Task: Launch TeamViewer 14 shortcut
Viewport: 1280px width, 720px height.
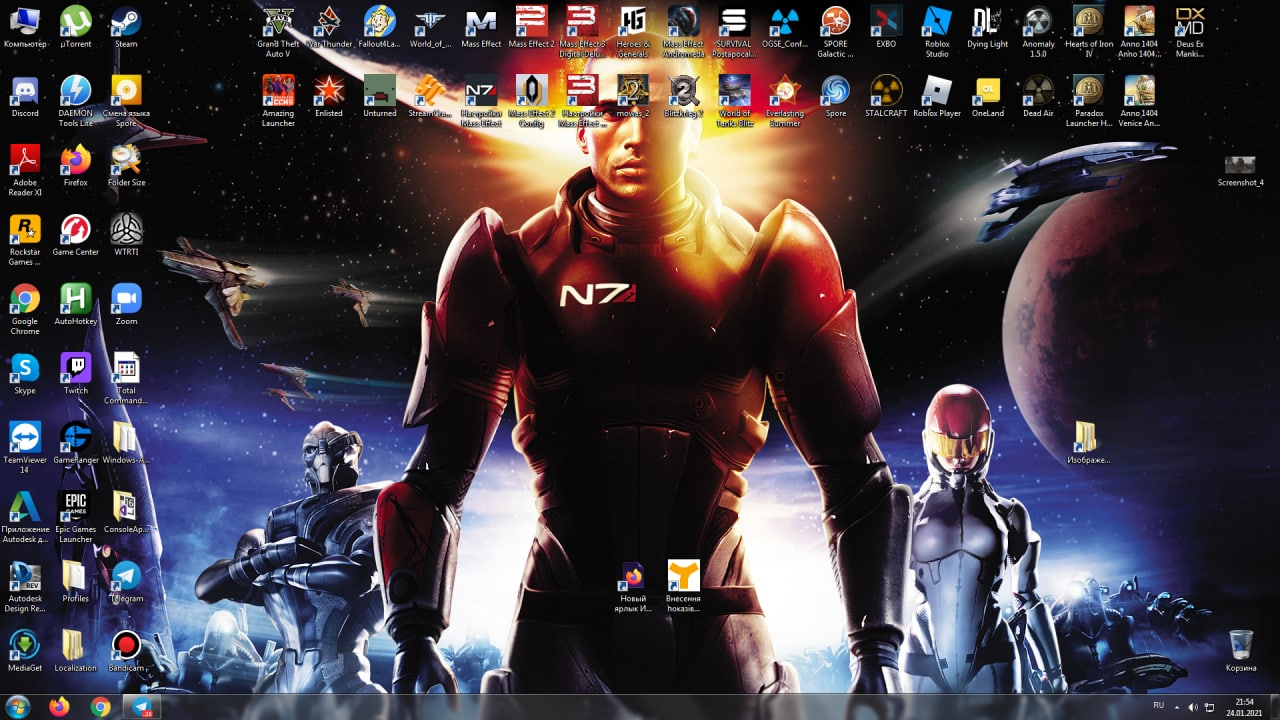Action: 25,447
